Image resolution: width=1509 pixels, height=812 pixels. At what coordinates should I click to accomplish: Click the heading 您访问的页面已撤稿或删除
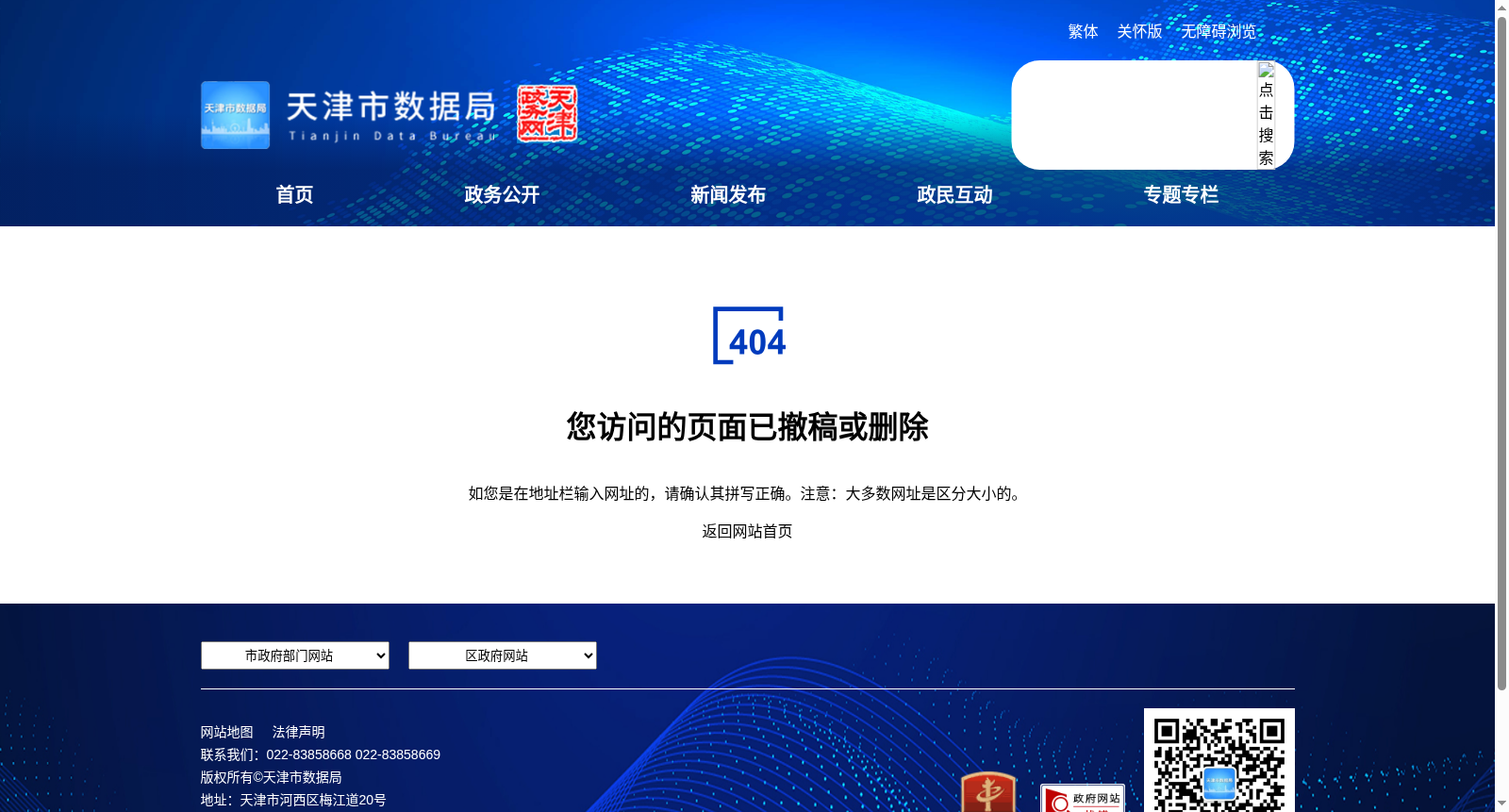pyautogui.click(x=747, y=427)
